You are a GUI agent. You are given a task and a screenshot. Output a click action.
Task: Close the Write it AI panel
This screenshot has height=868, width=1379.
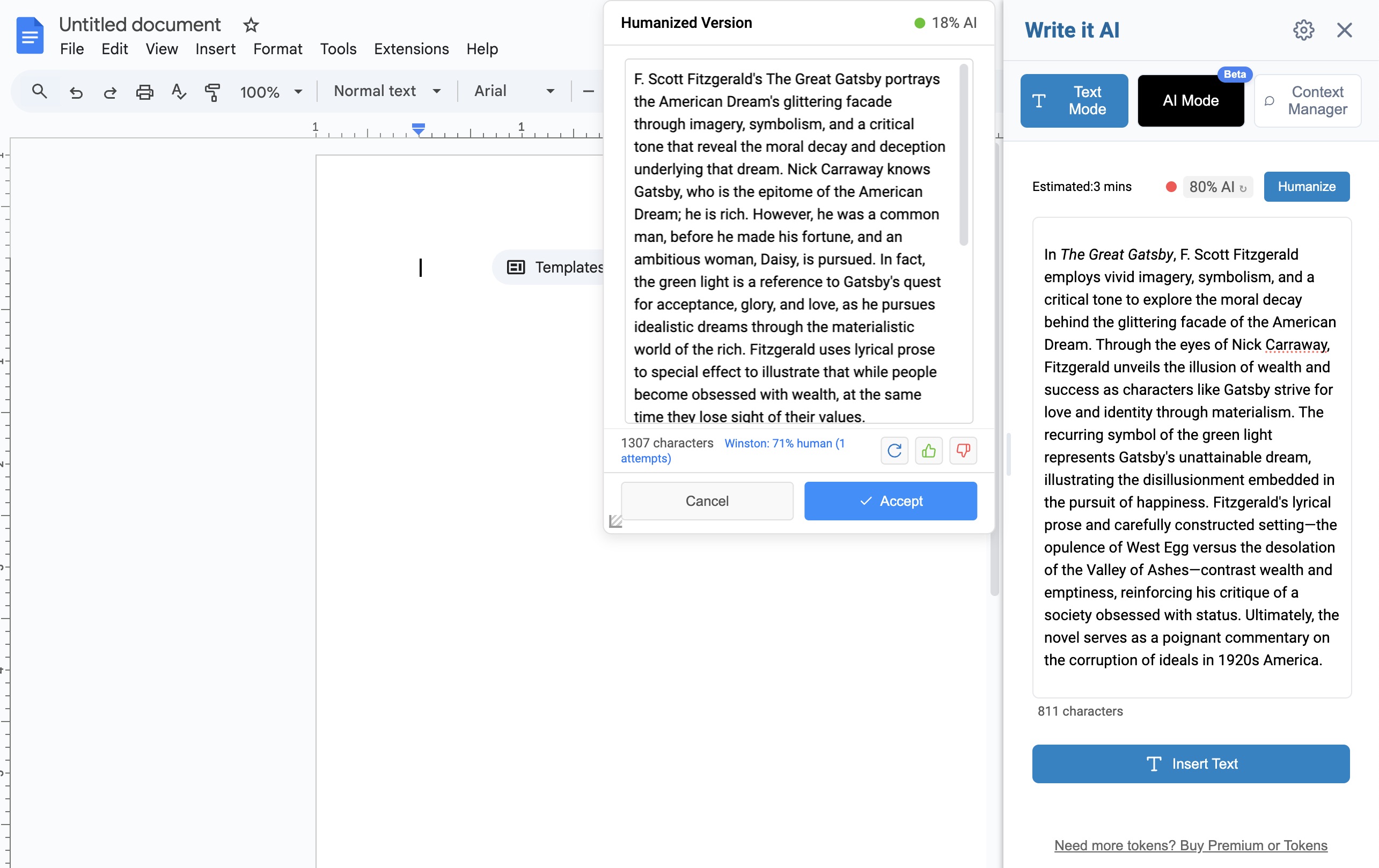(1344, 30)
